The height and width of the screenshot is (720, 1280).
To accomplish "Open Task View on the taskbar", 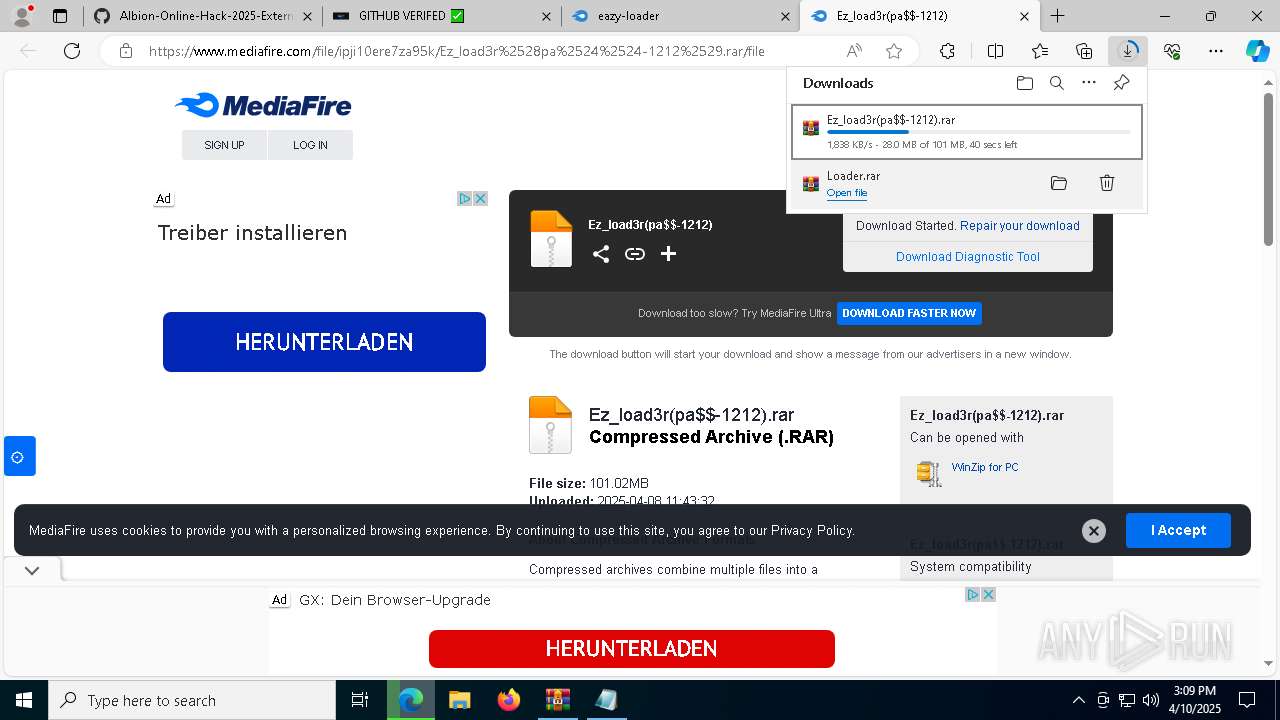I will tap(360, 700).
